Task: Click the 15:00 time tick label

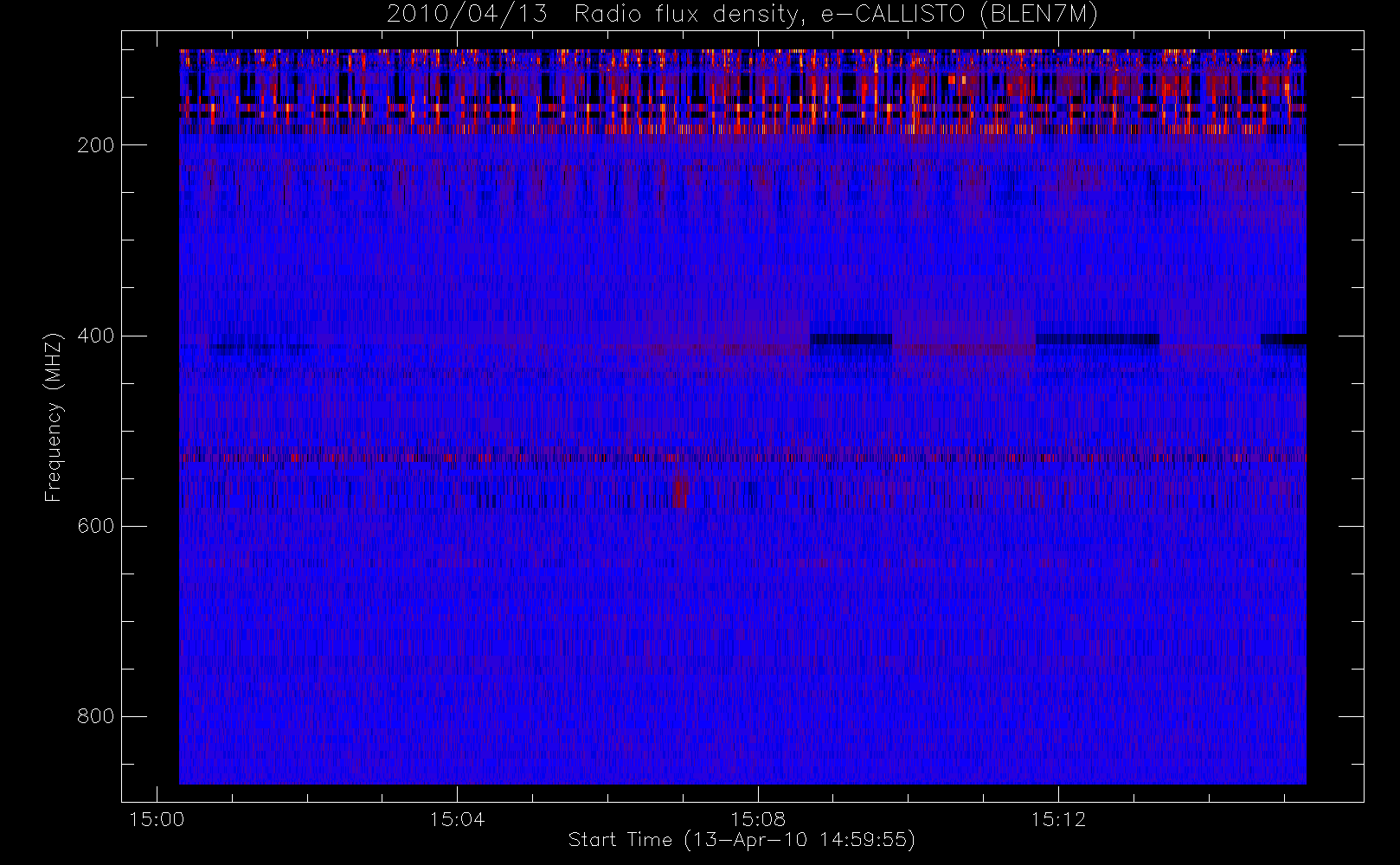Action: point(157,818)
